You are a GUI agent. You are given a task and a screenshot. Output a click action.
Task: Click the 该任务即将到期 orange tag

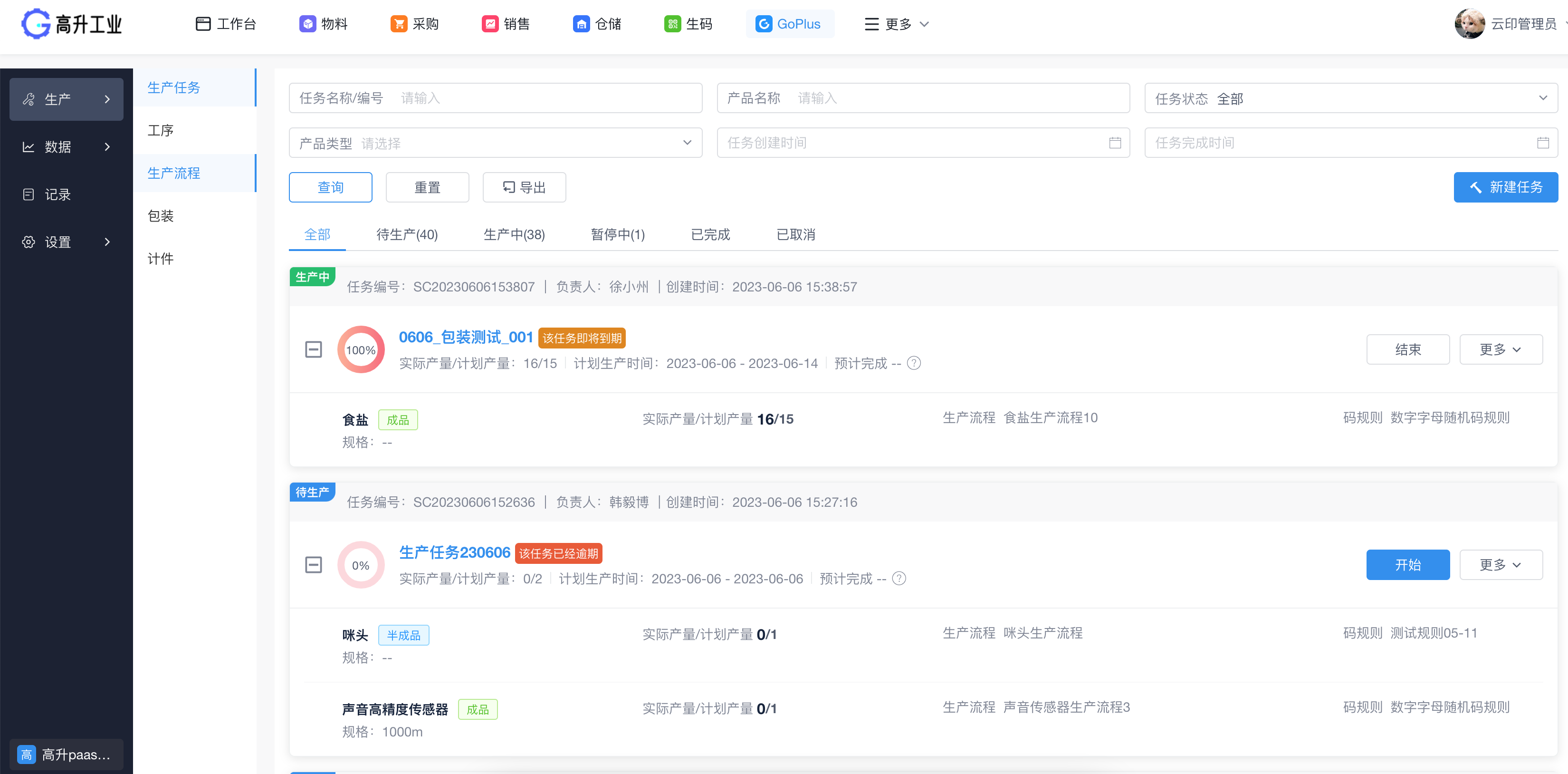[581, 338]
